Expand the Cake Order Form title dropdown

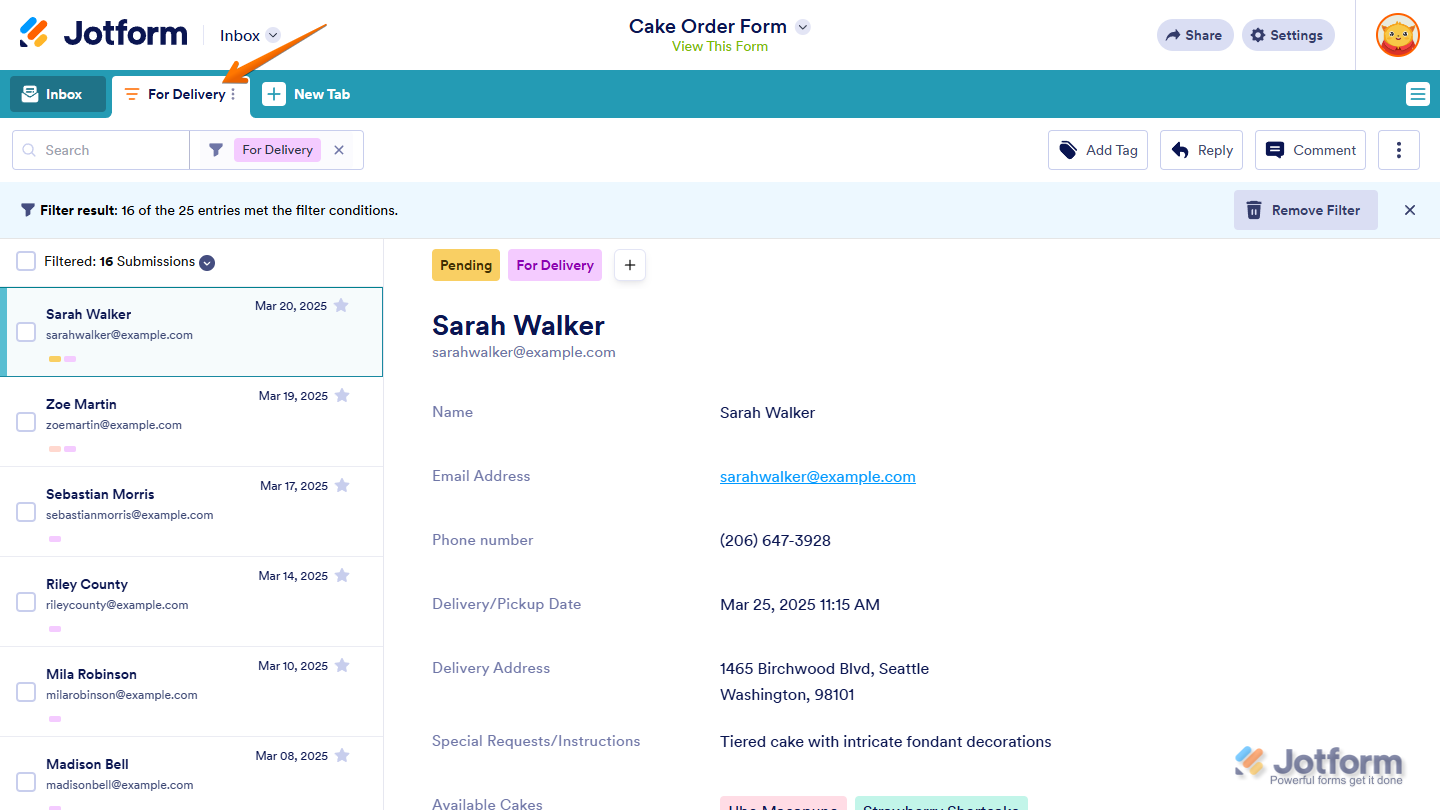click(x=802, y=27)
